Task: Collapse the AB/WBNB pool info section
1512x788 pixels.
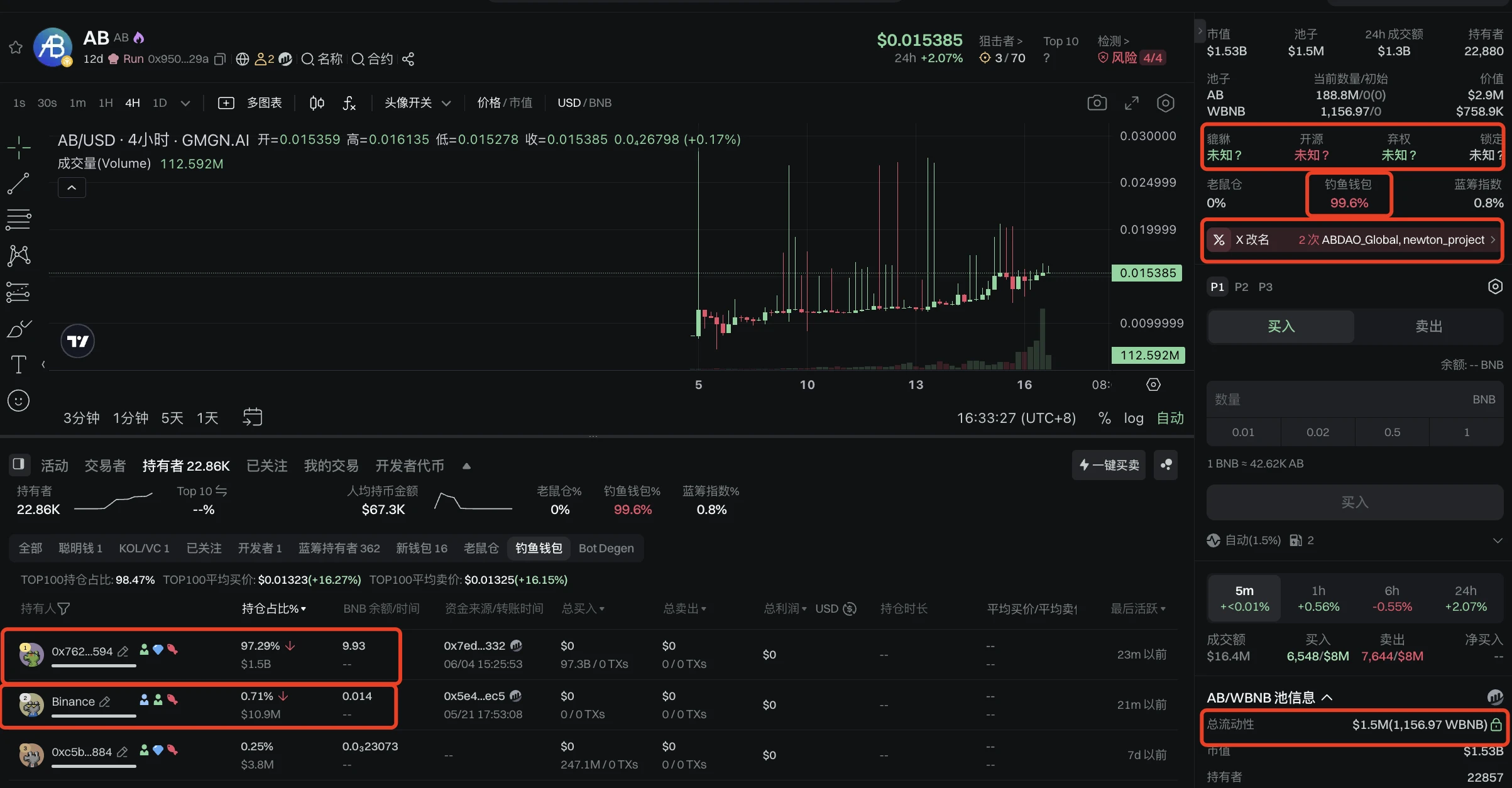Action: [1328, 698]
